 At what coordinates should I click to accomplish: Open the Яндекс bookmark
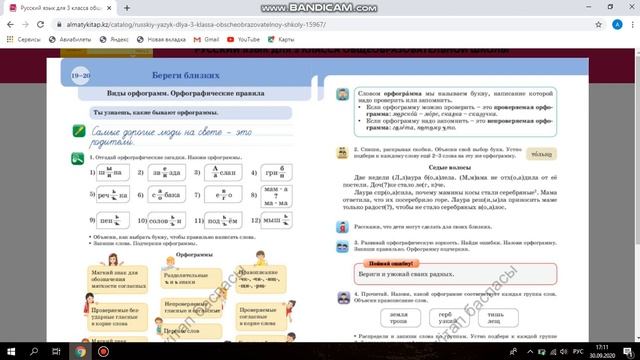click(114, 40)
